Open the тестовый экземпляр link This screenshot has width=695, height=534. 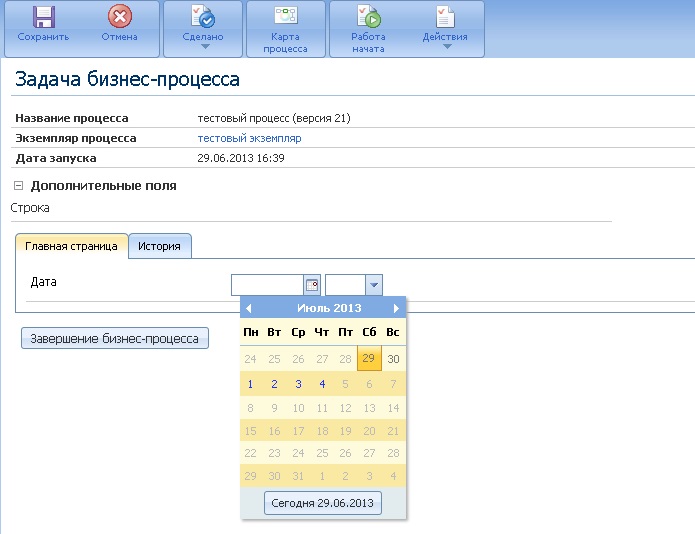point(249,139)
